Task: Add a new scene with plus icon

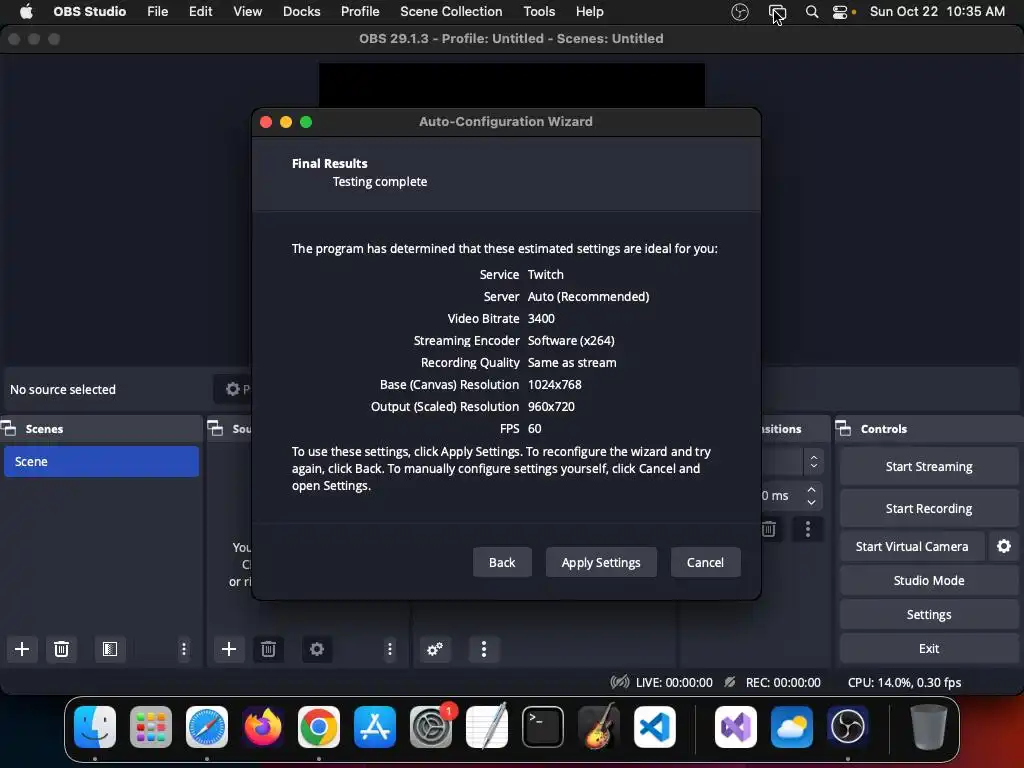Action: (22, 648)
